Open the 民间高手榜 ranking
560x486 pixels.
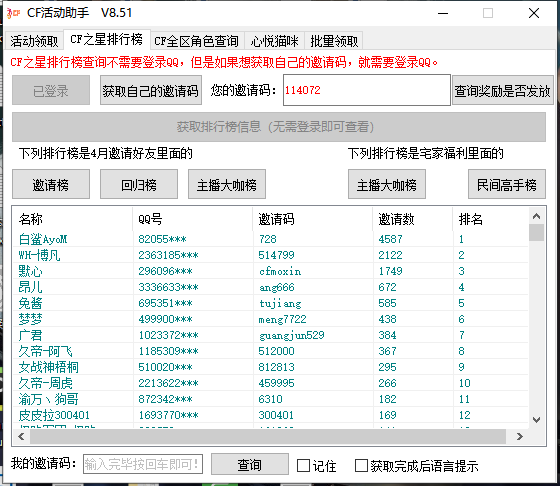(x=507, y=184)
